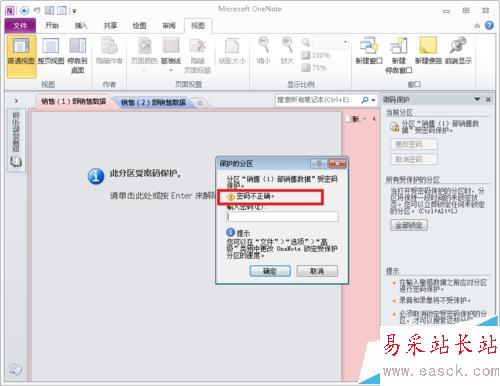This screenshot has width=500, height=386.
Task: Minimize the ribbon with caret icon
Action: tap(477, 26)
